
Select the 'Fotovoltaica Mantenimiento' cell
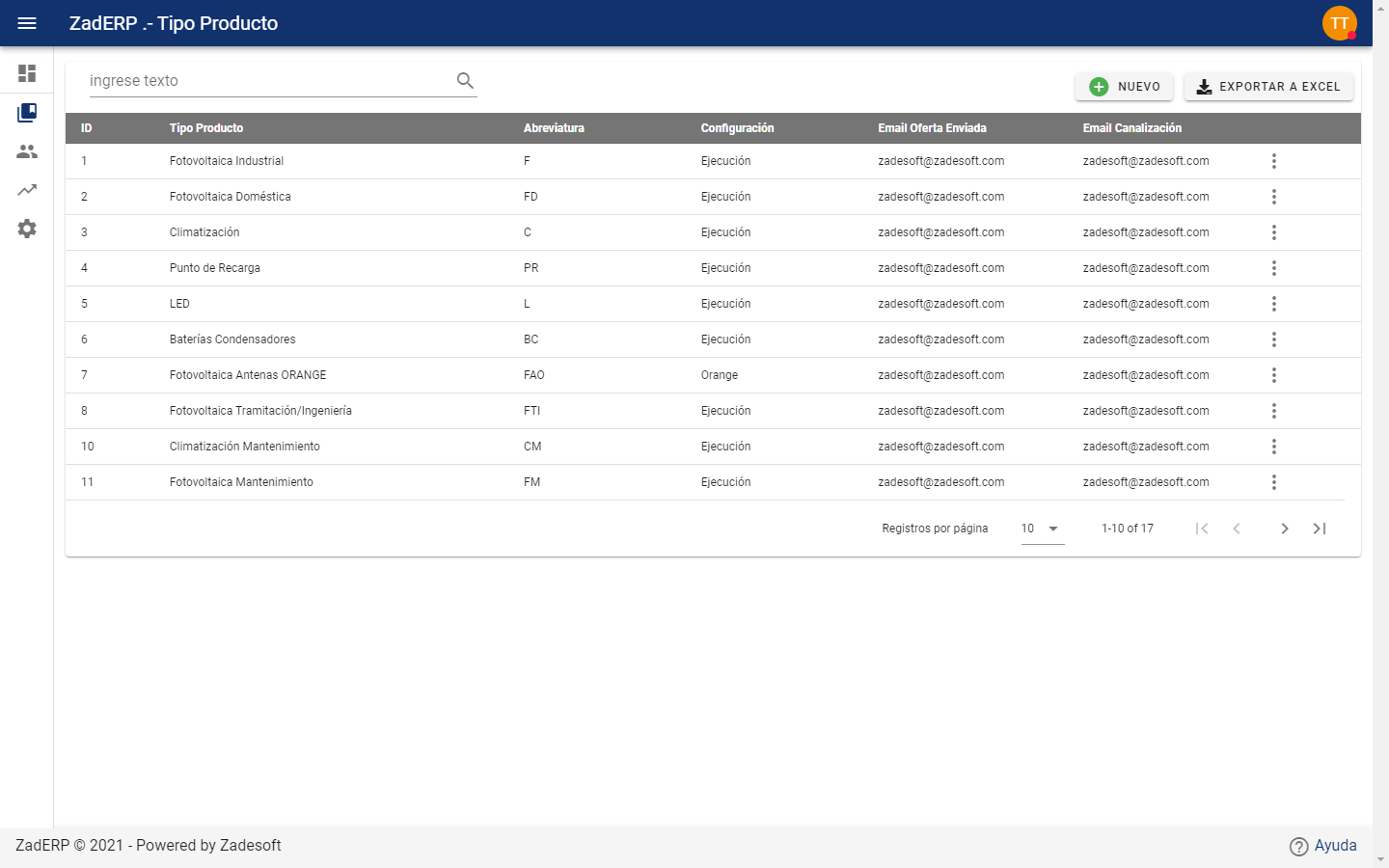coord(241,482)
